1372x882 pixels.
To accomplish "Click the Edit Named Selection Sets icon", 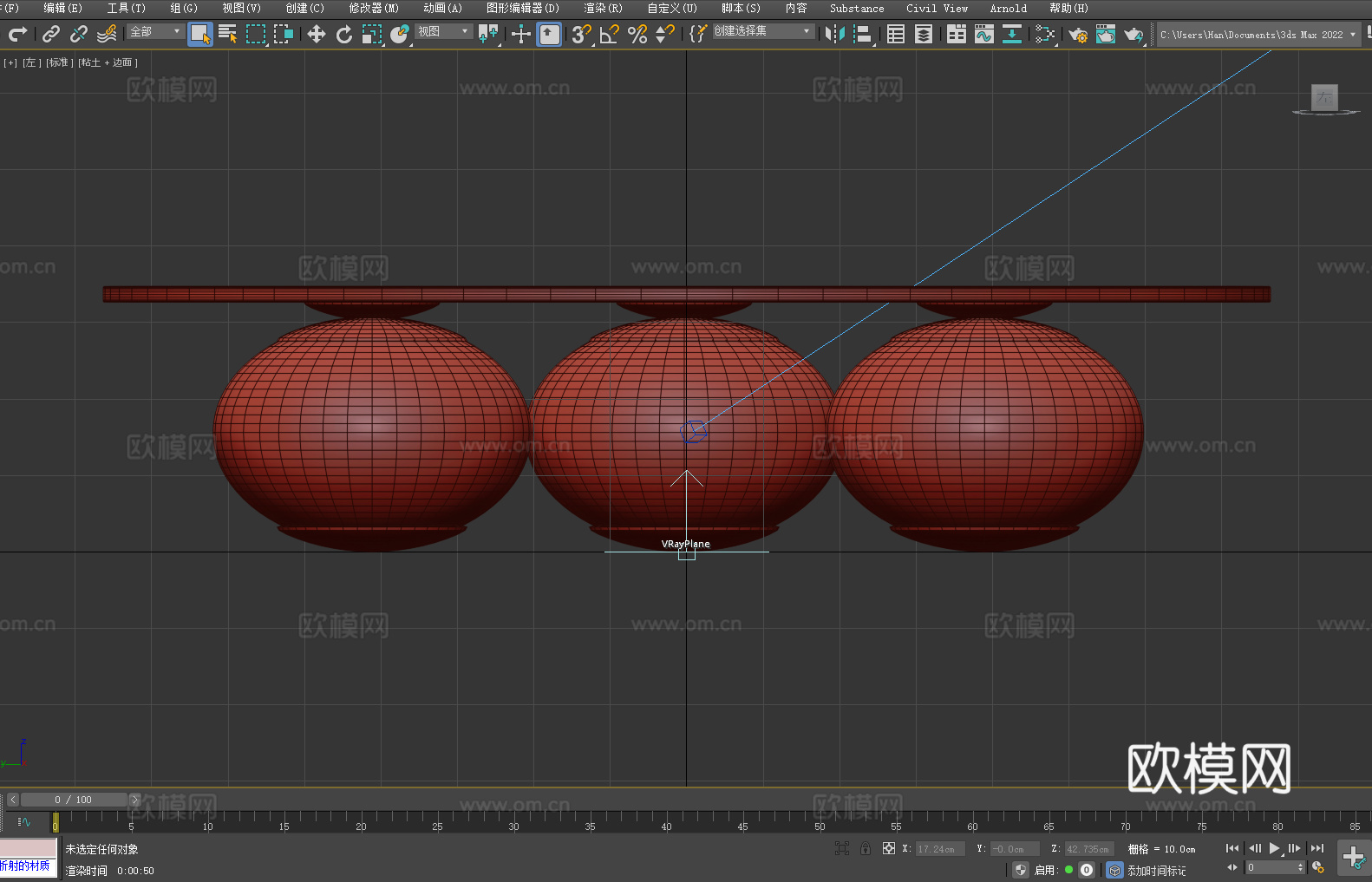I will (x=698, y=34).
